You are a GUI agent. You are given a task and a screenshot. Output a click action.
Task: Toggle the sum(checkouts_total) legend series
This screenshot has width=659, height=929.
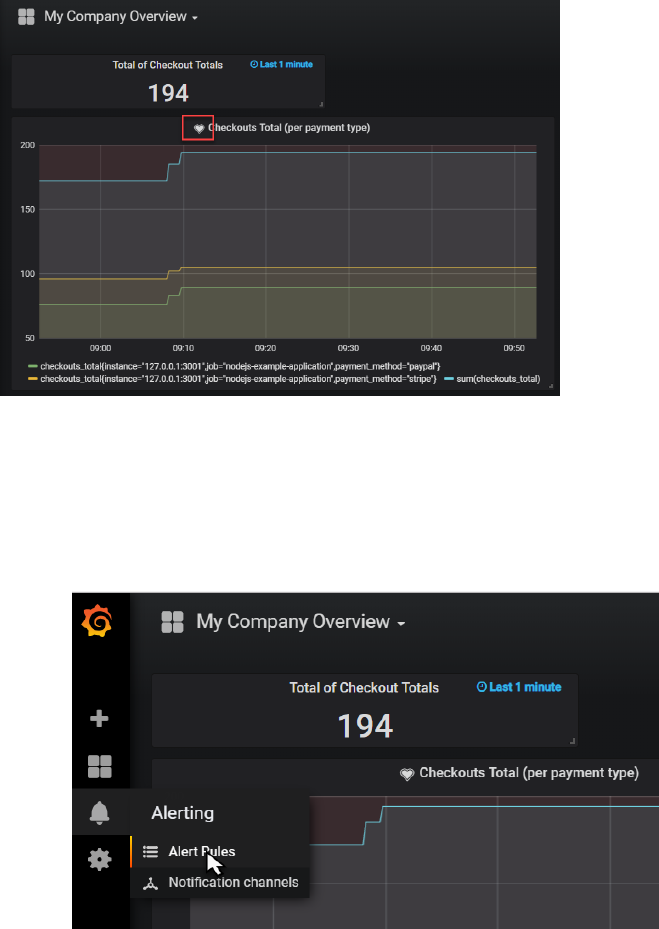pos(498,379)
